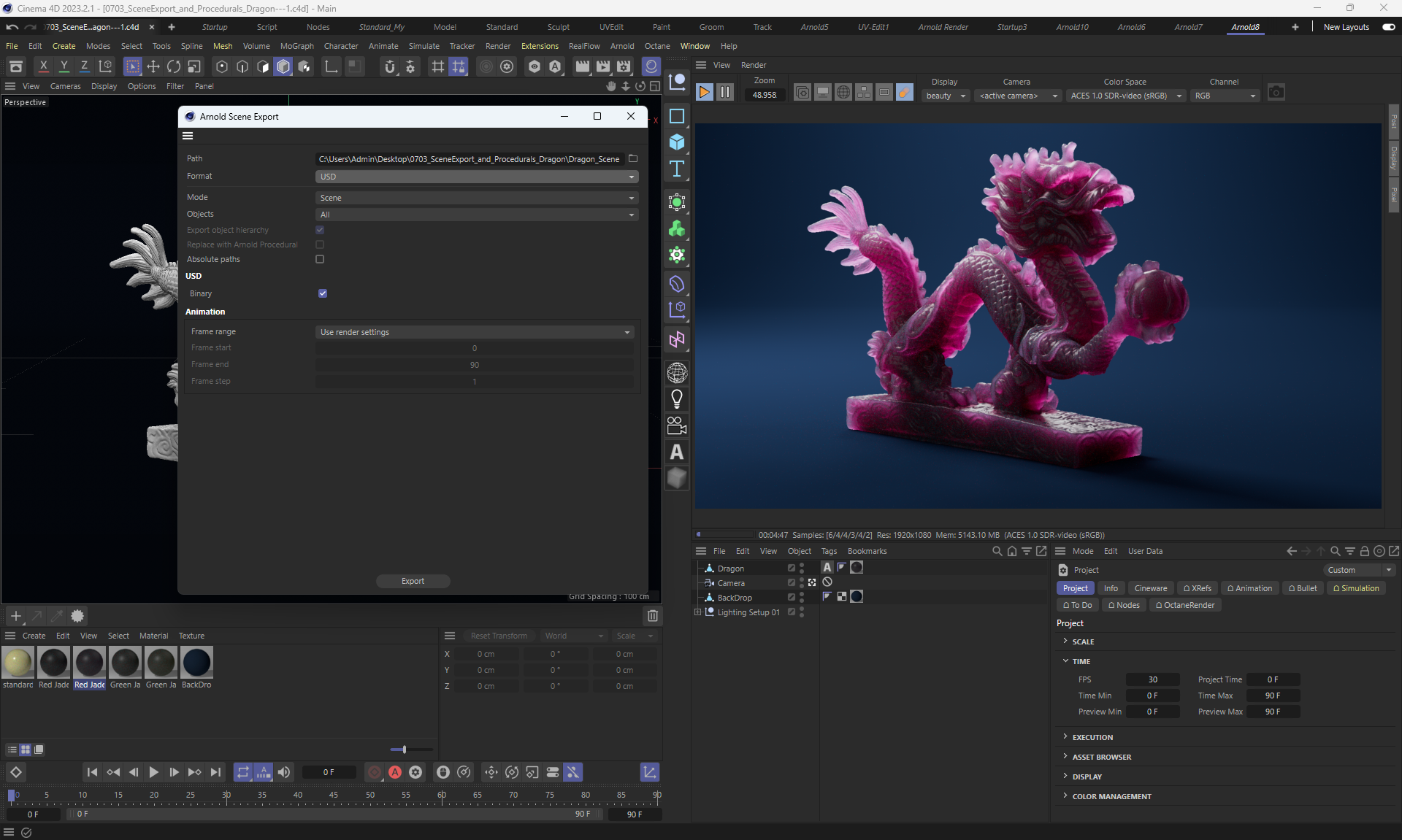Enable the Absolute paths checkbox
The height and width of the screenshot is (840, 1402).
[x=320, y=259]
